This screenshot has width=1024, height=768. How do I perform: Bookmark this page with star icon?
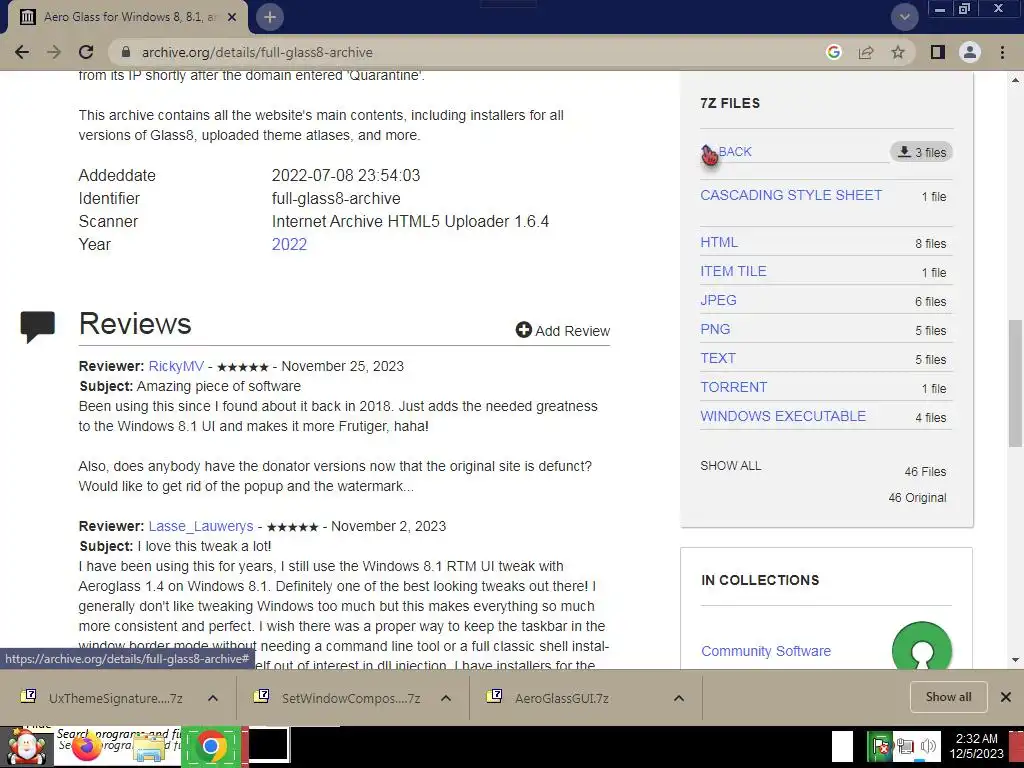pyautogui.click(x=898, y=52)
